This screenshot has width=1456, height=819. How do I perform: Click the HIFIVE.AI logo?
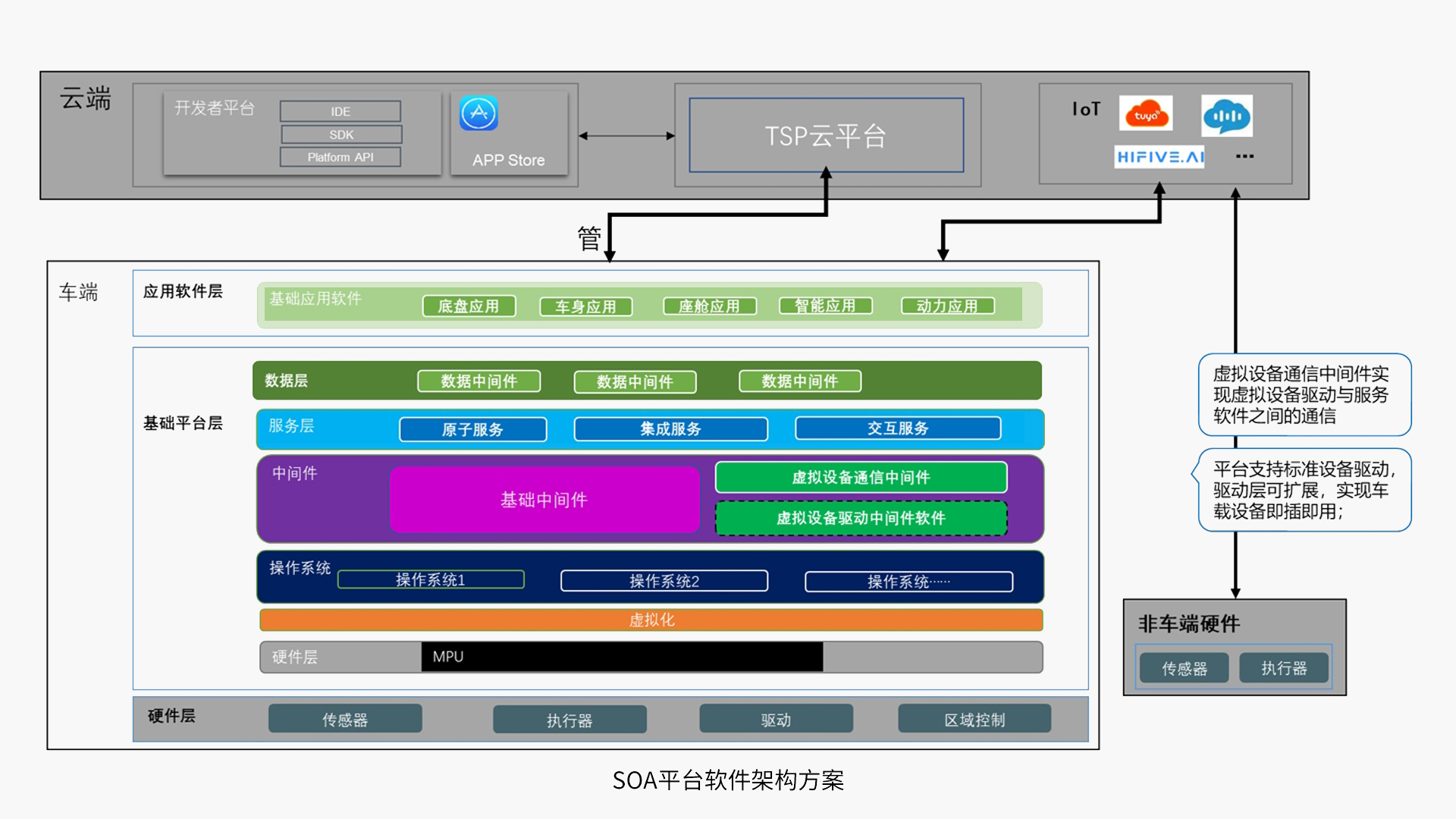1159,157
